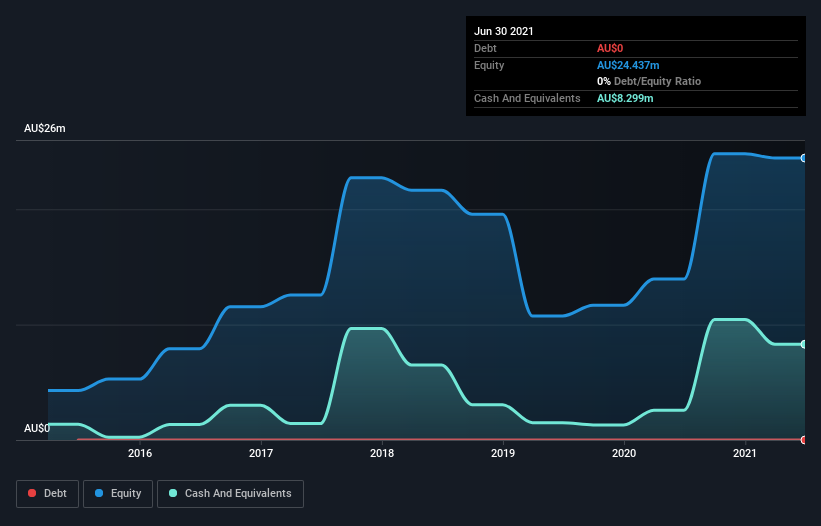
Task: Select the red Debt endpoint marker
Action: 804,440
